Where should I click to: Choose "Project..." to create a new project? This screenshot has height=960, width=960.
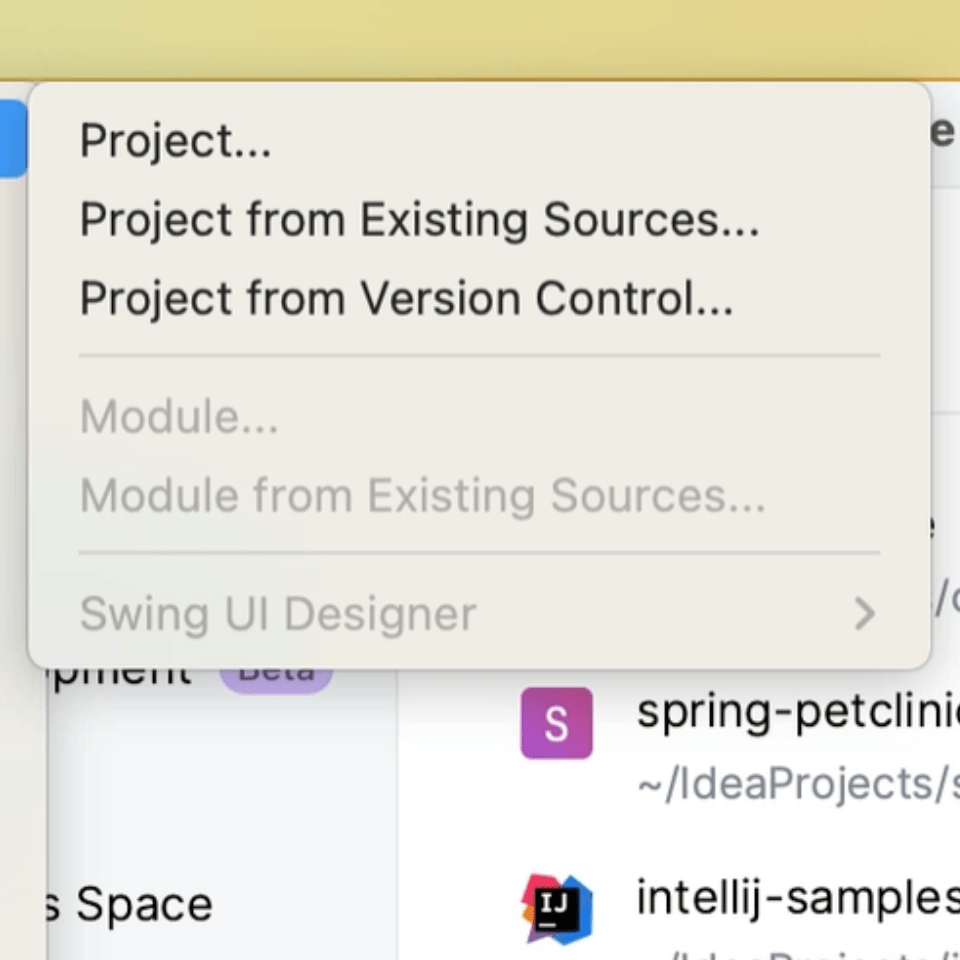[x=175, y=140]
